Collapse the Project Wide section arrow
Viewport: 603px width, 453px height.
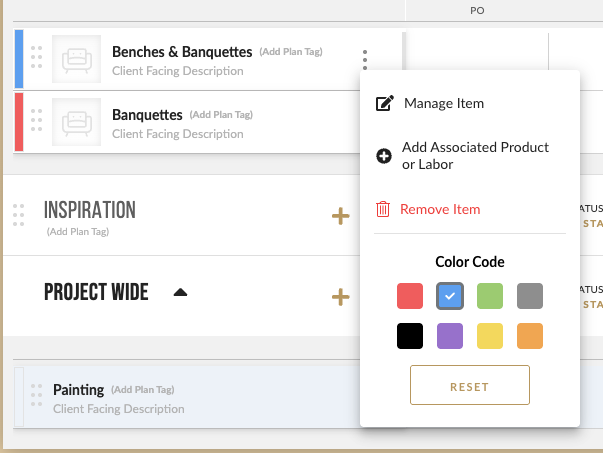tap(180, 293)
